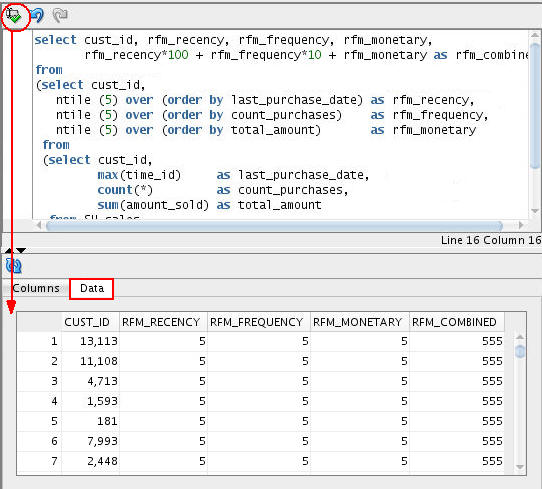Place cursor on 'sum' keyword in SQL editor
Screen dimensions: 542x489
pos(108,205)
